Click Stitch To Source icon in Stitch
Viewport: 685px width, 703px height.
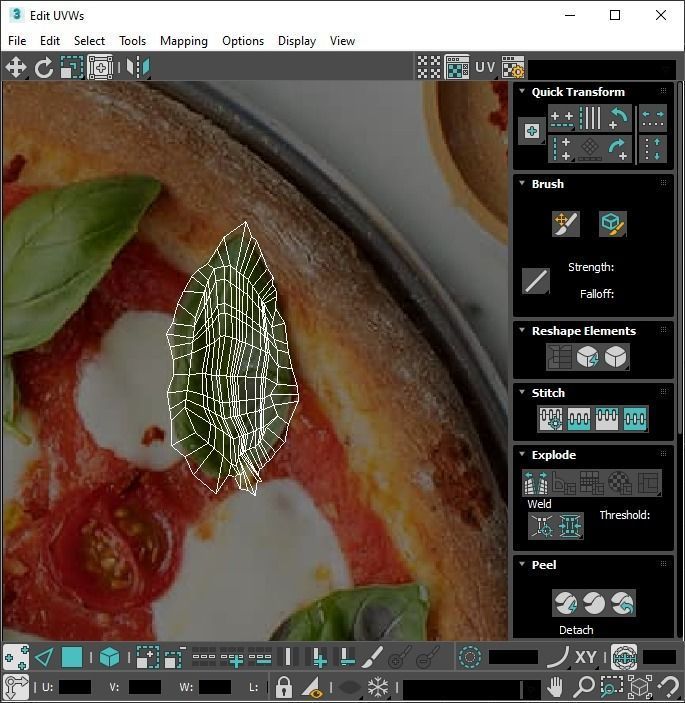pos(607,419)
